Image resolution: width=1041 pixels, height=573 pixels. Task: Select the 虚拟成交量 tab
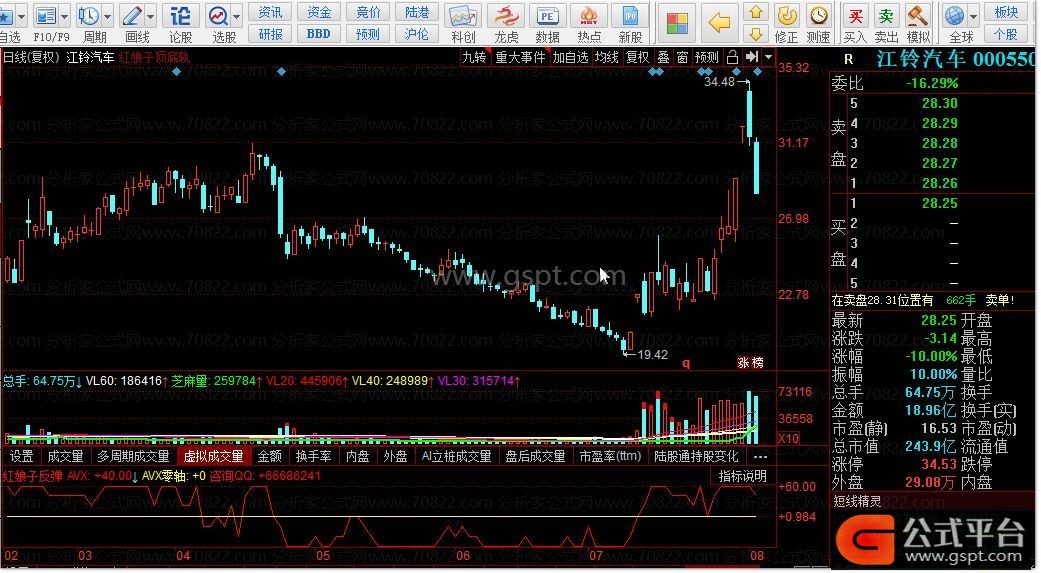pyautogui.click(x=214, y=456)
